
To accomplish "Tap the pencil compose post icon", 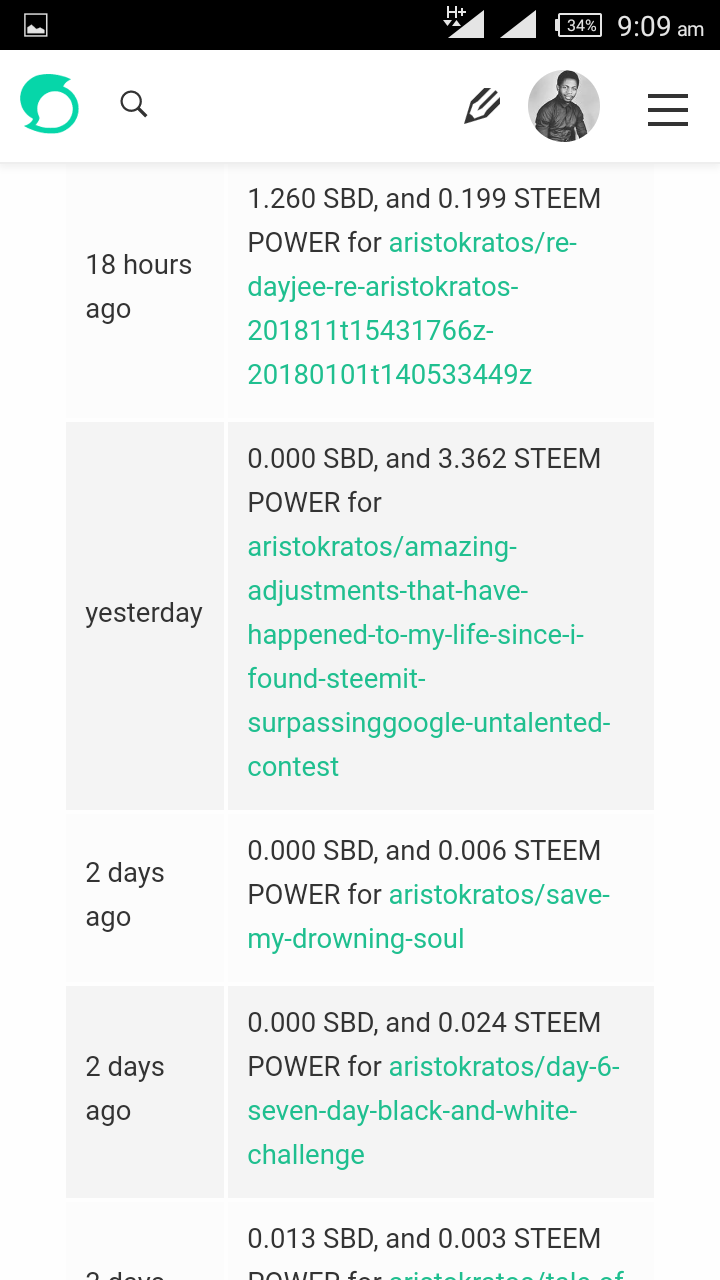I will tap(482, 105).
